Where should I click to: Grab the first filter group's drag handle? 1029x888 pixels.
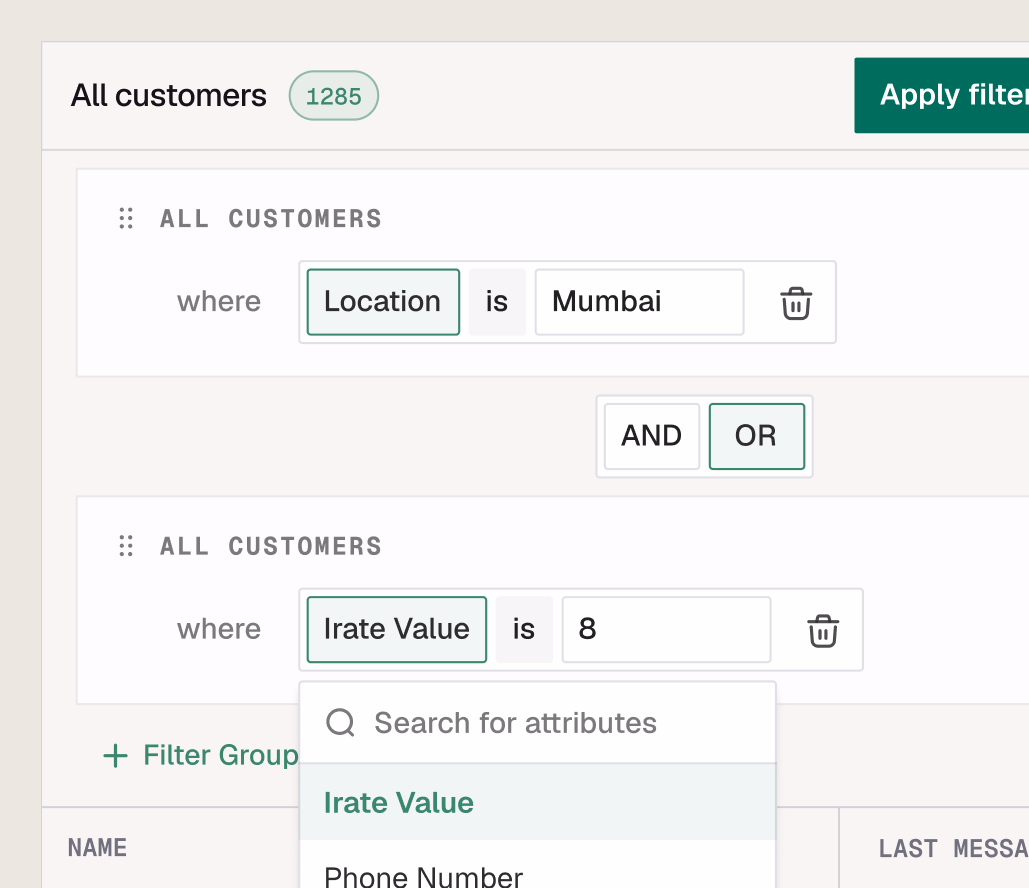(x=126, y=219)
